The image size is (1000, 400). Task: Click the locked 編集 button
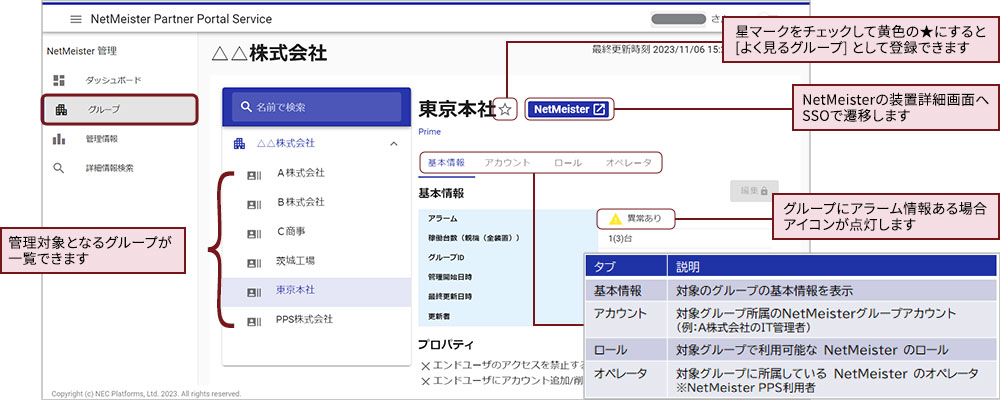(754, 190)
